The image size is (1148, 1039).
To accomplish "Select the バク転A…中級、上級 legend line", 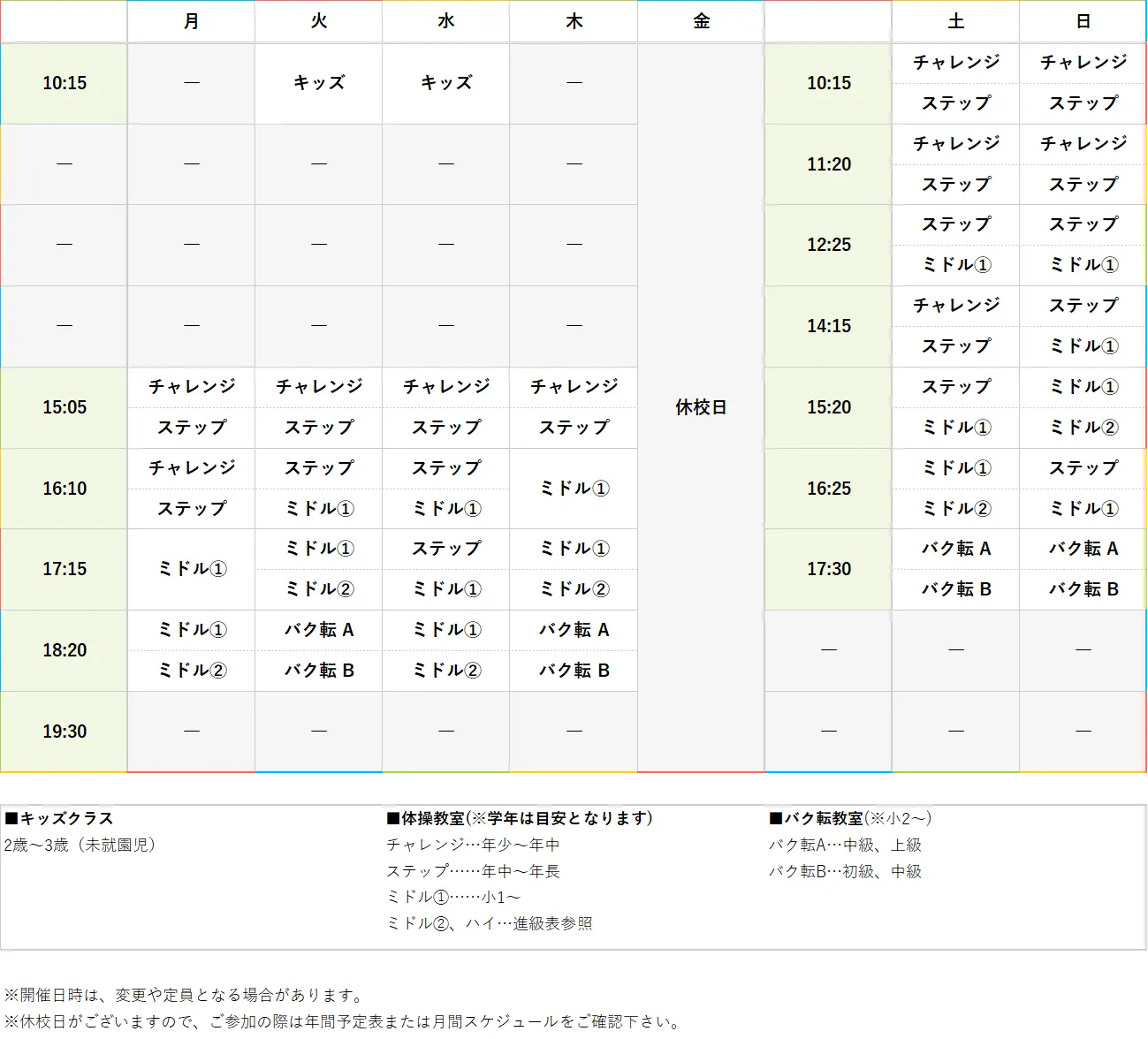I will point(846,845).
